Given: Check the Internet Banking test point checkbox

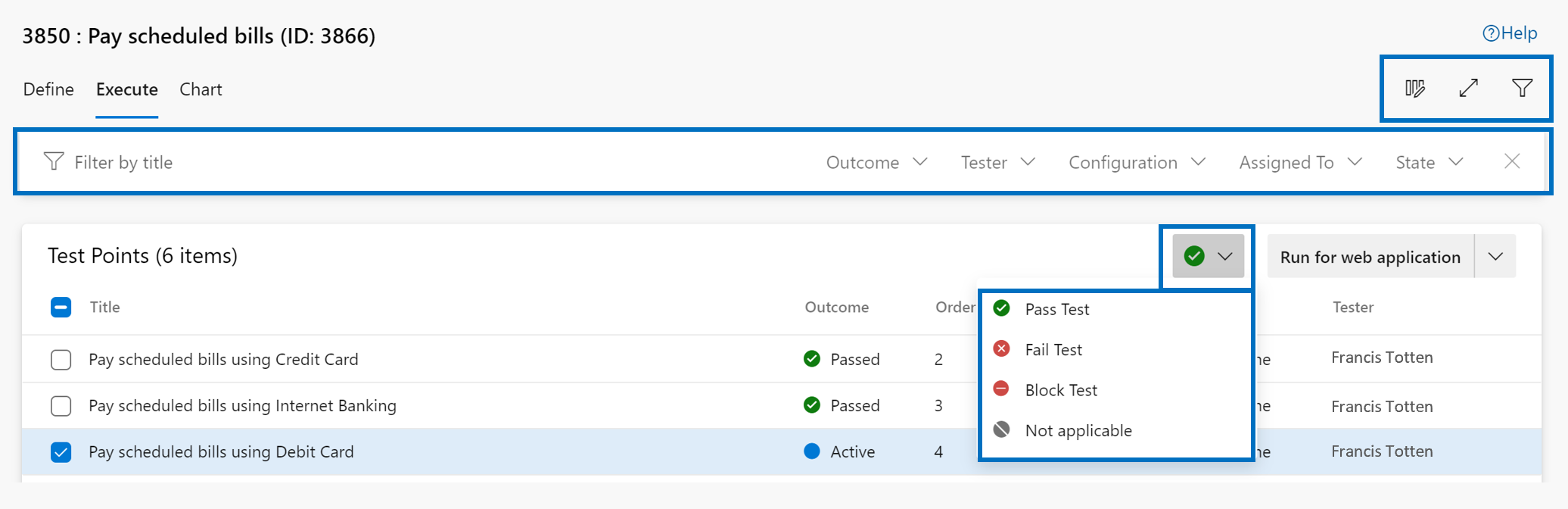Looking at the screenshot, I should click(61, 406).
